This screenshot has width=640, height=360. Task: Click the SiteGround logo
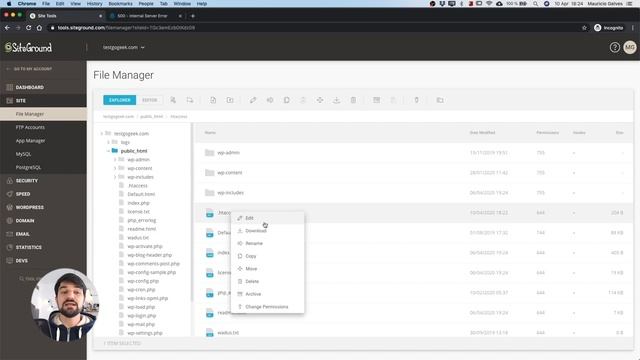[x=29, y=47]
